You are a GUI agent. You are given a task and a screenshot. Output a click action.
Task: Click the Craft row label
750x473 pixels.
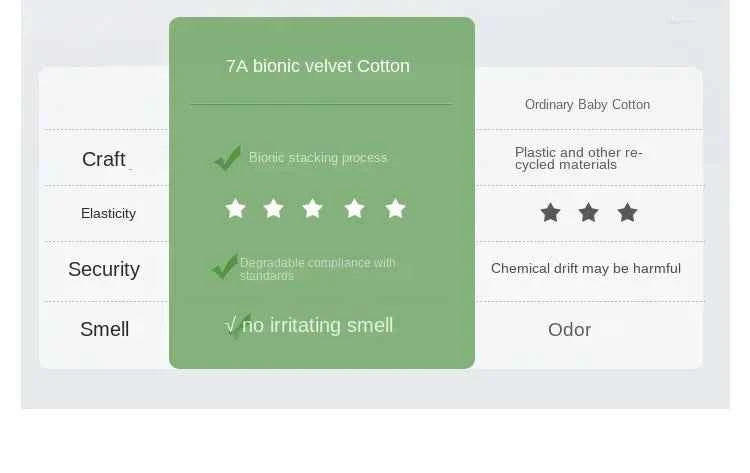[x=104, y=160]
